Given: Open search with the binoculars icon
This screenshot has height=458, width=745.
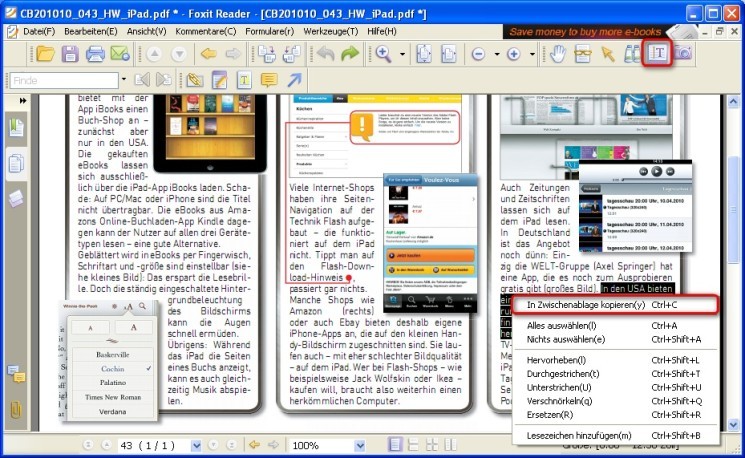Looking at the screenshot, I should (631, 54).
